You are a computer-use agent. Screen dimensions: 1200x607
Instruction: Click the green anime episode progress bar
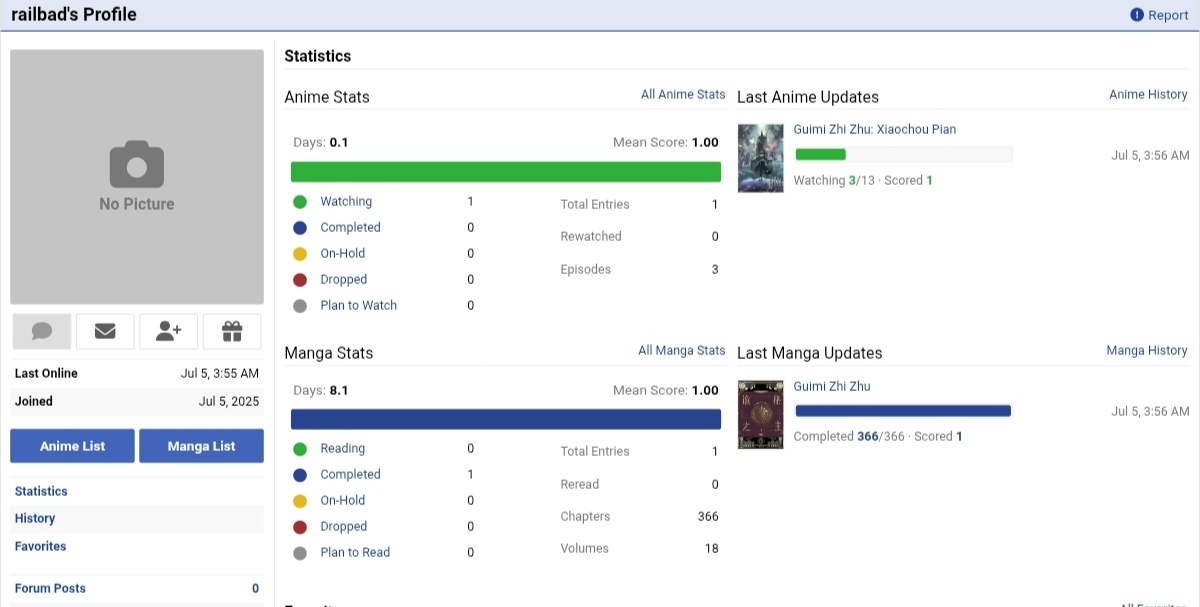click(820, 154)
